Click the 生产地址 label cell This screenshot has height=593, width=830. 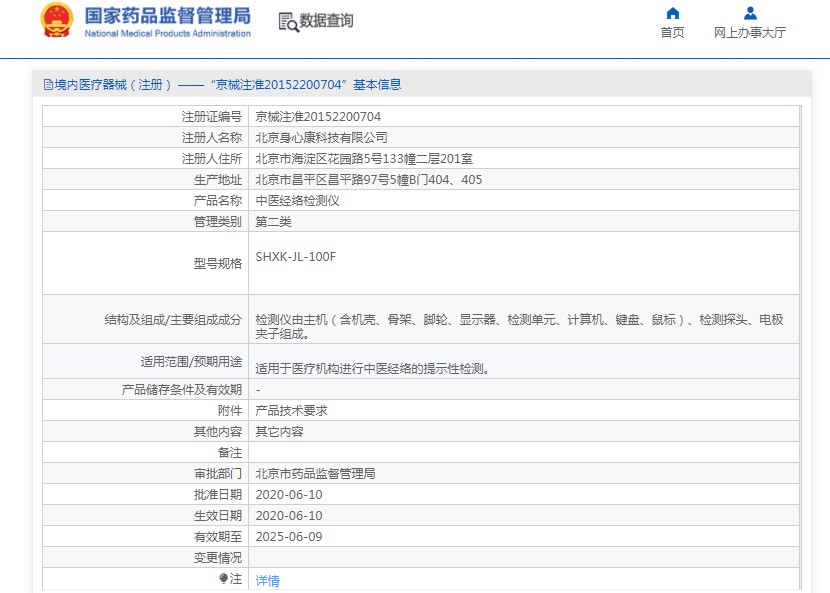click(x=146, y=179)
